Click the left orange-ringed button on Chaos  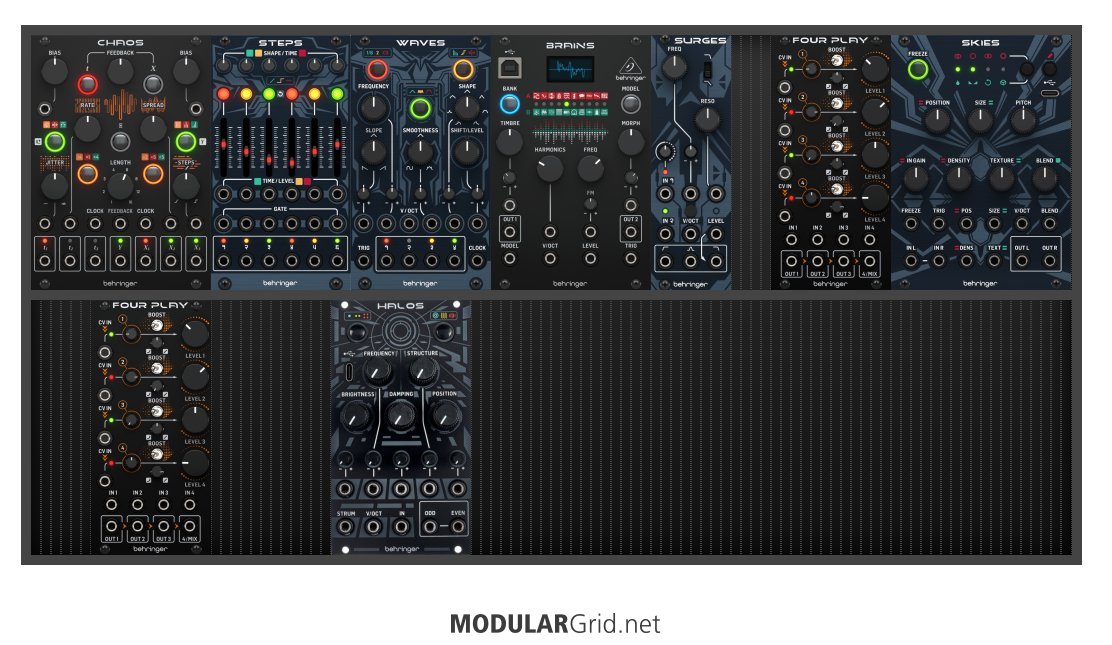click(x=87, y=173)
